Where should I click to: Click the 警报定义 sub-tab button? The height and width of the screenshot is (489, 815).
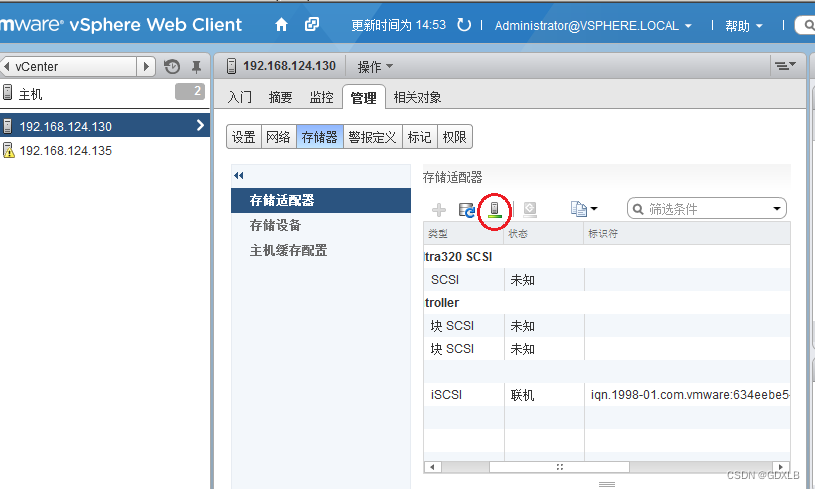[x=372, y=137]
